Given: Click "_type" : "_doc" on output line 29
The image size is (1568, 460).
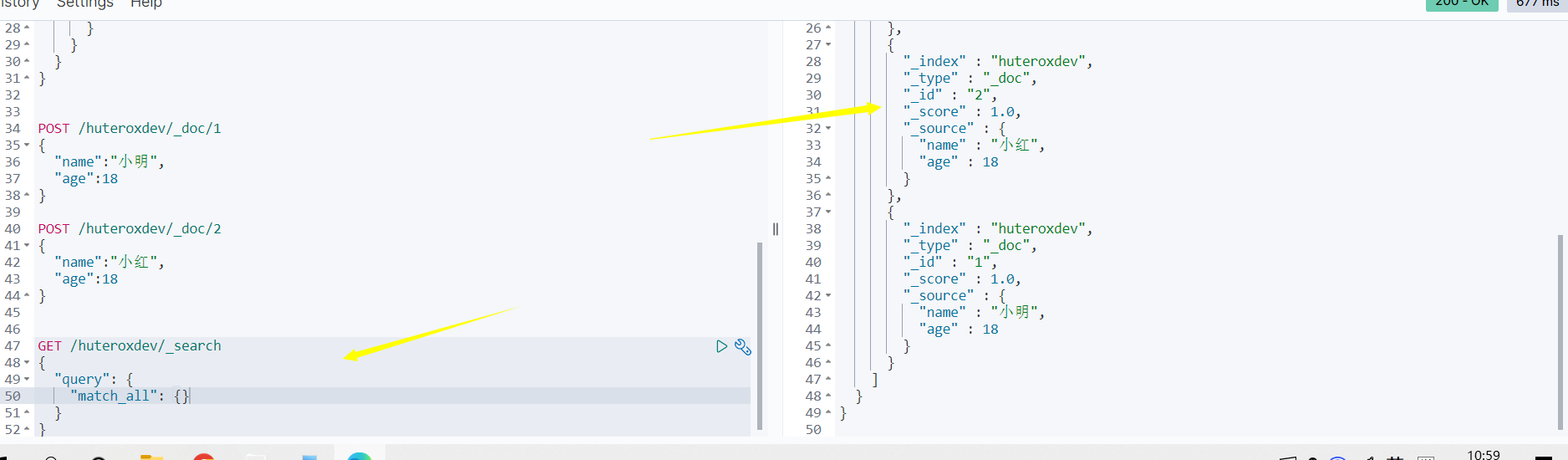Looking at the screenshot, I should click(970, 79).
